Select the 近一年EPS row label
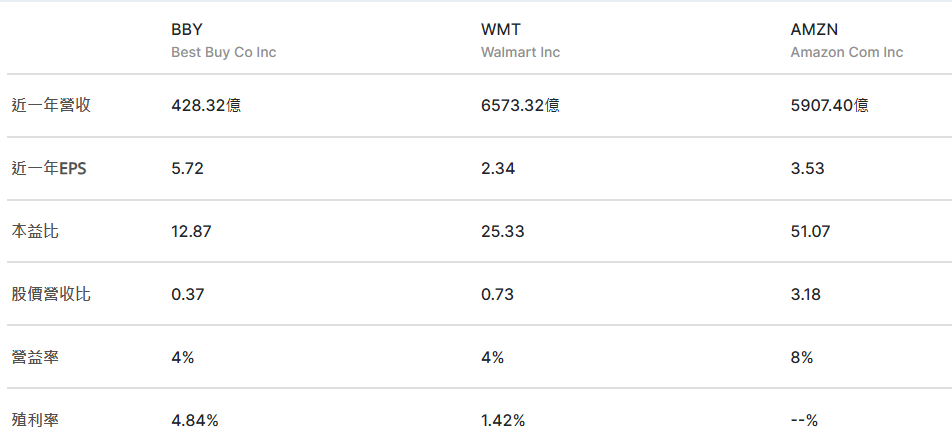 [49, 168]
